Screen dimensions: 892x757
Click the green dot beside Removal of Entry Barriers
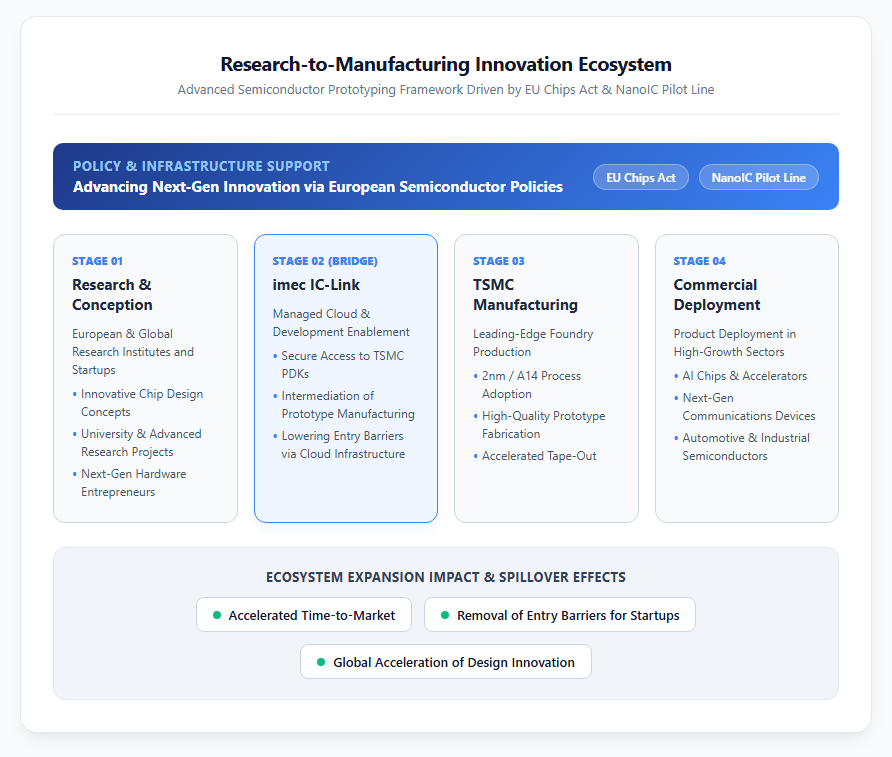click(x=445, y=615)
